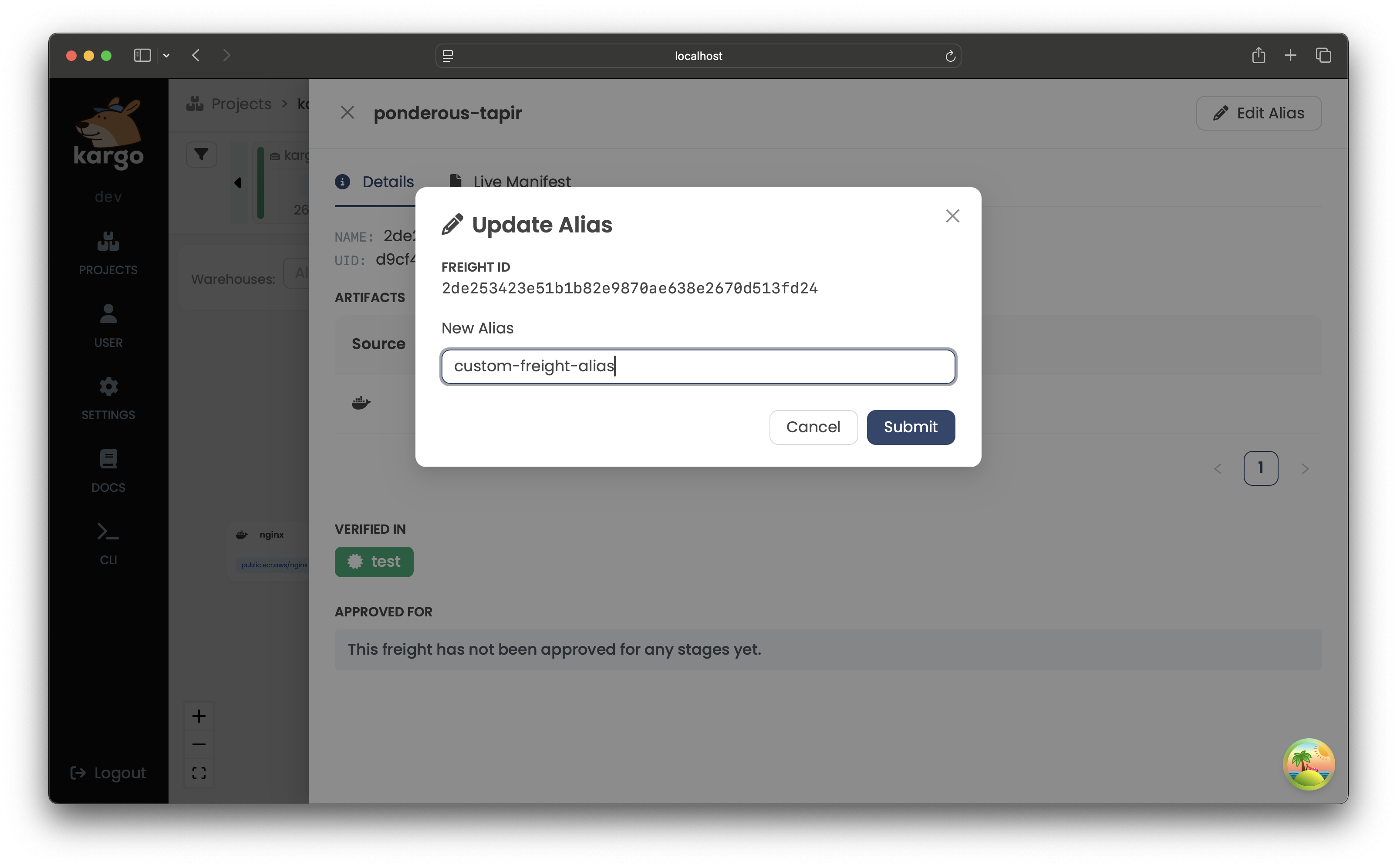Collapse the freight timeline black arrow

point(238,183)
